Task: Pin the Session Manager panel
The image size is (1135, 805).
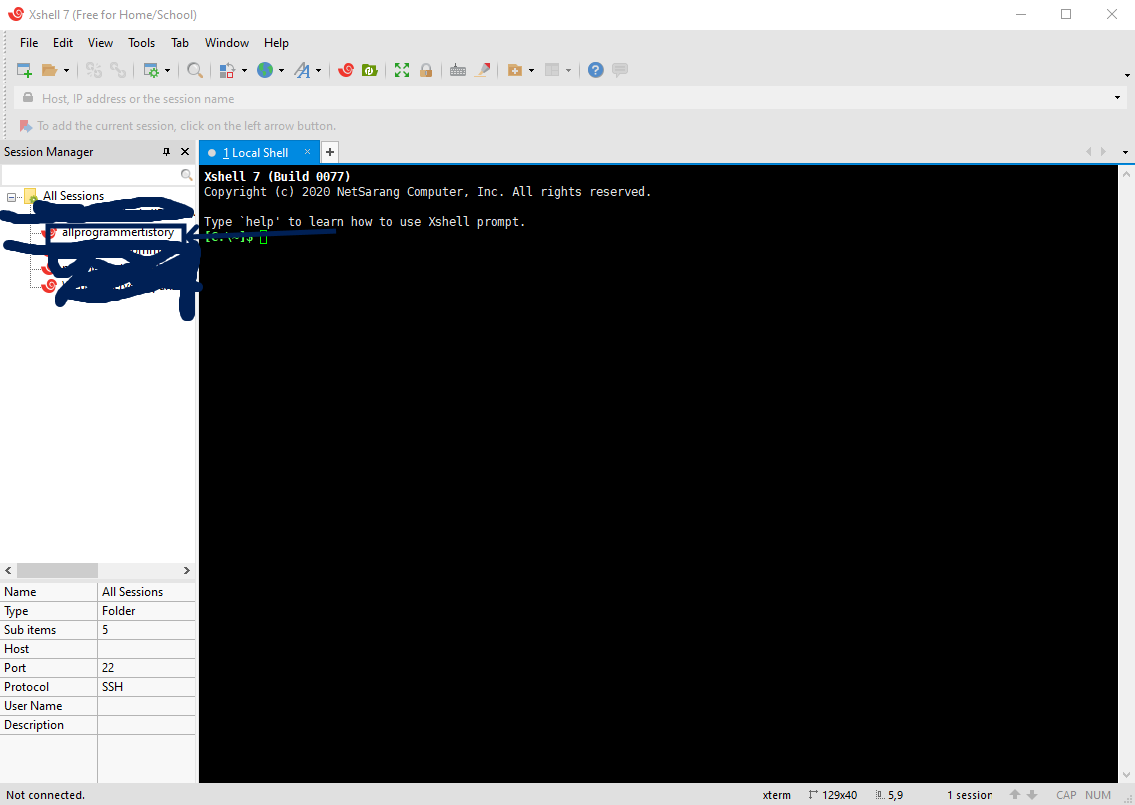Action: click(166, 152)
